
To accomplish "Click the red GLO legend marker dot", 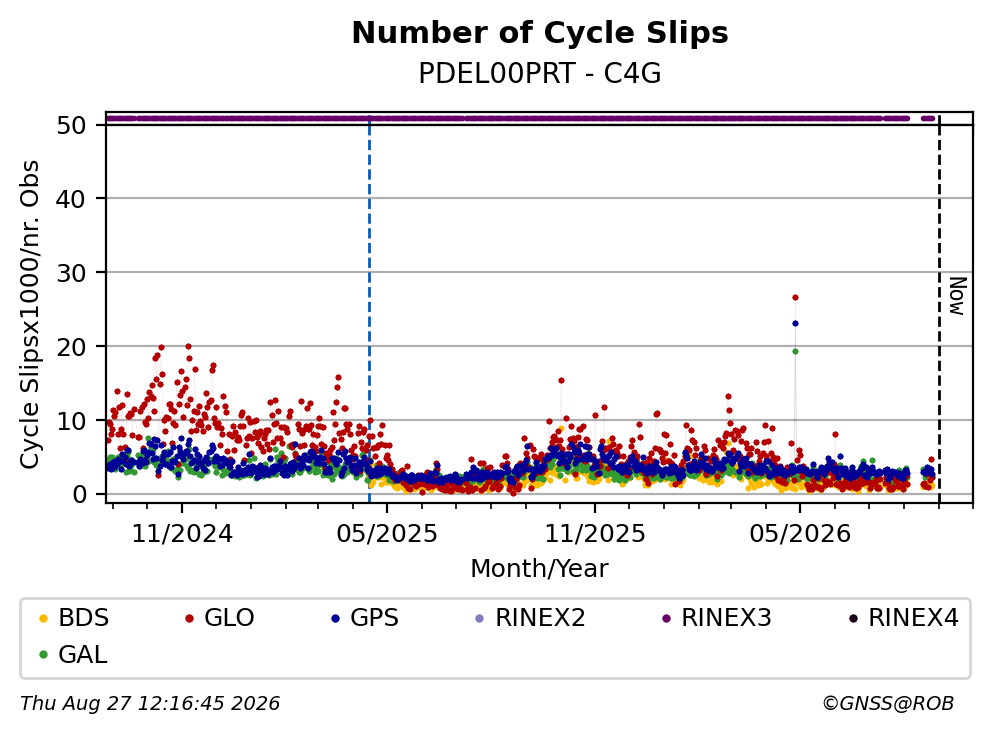I will pos(189,618).
